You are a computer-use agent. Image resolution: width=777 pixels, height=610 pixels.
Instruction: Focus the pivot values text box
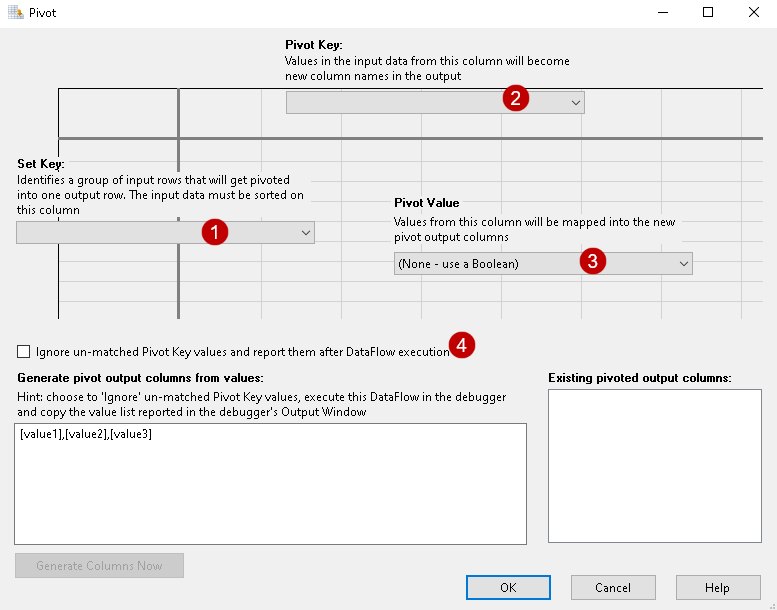[x=270, y=484]
